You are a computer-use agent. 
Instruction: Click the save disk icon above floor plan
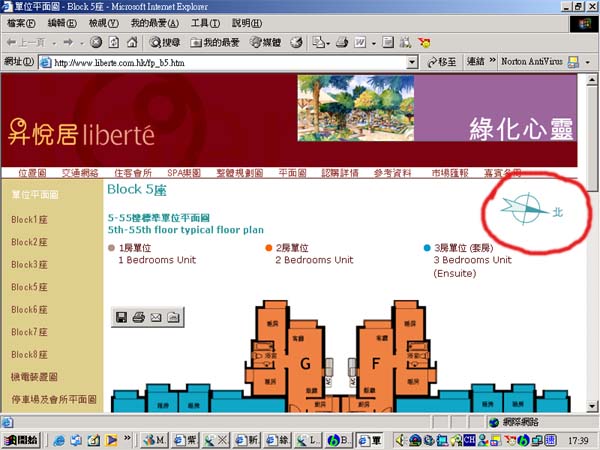click(121, 318)
